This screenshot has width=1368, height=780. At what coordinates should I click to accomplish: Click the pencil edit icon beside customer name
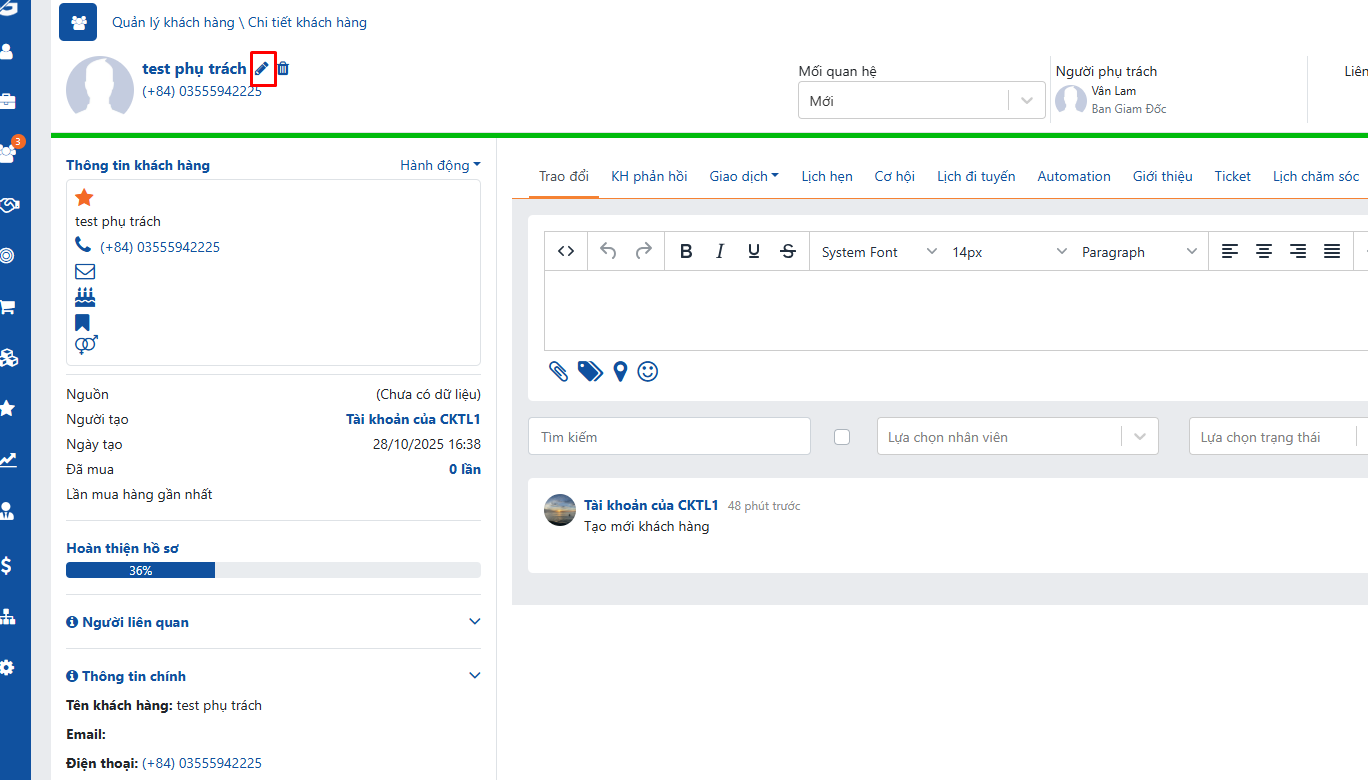pyautogui.click(x=262, y=69)
